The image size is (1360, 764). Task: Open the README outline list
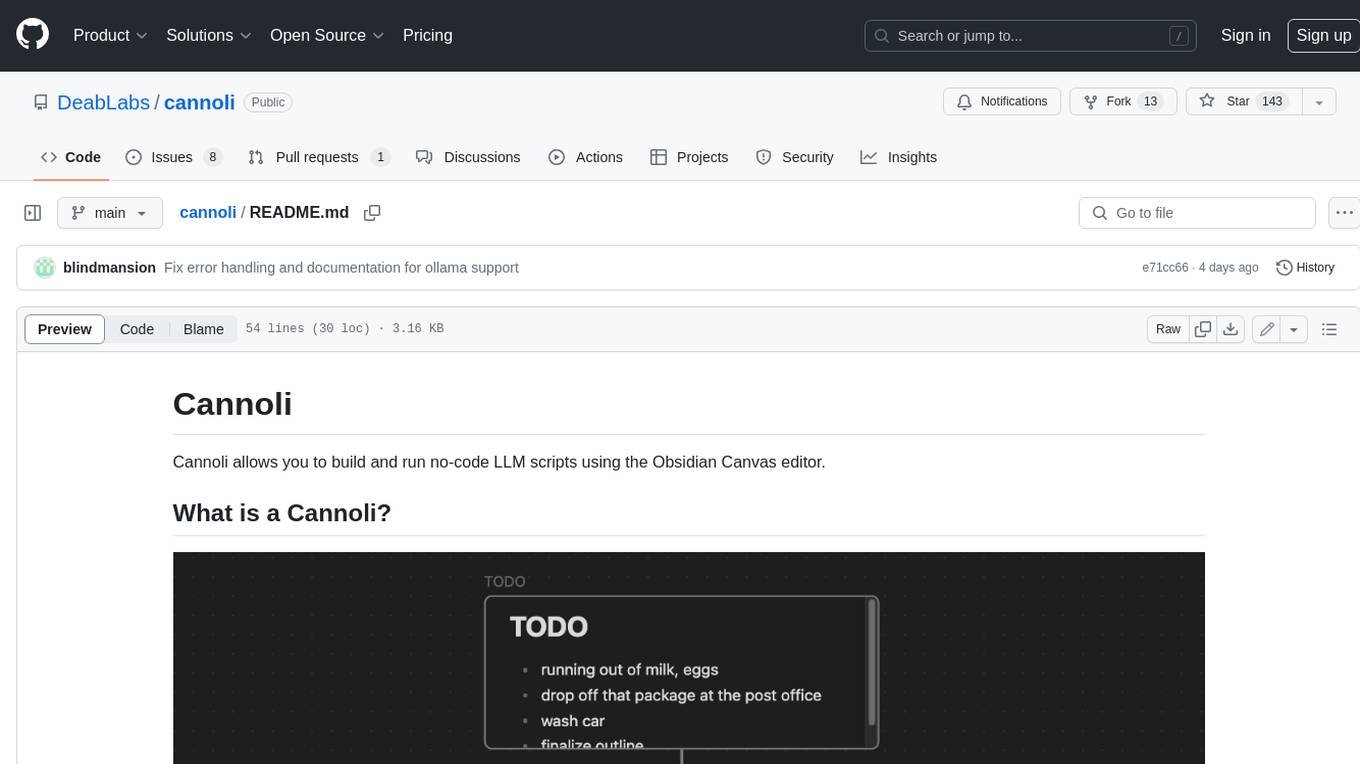[1329, 329]
